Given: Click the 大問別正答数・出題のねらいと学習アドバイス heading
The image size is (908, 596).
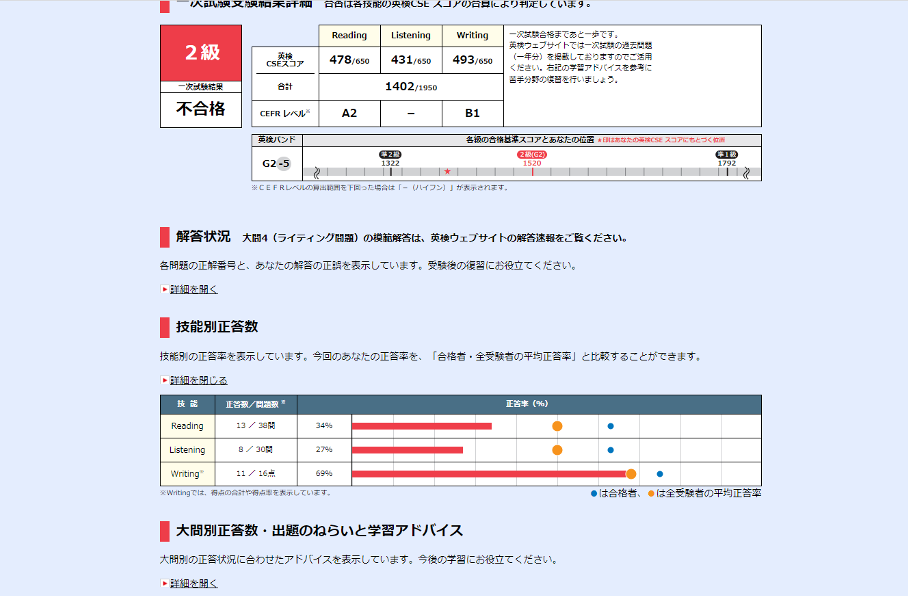Looking at the screenshot, I should coord(320,531).
